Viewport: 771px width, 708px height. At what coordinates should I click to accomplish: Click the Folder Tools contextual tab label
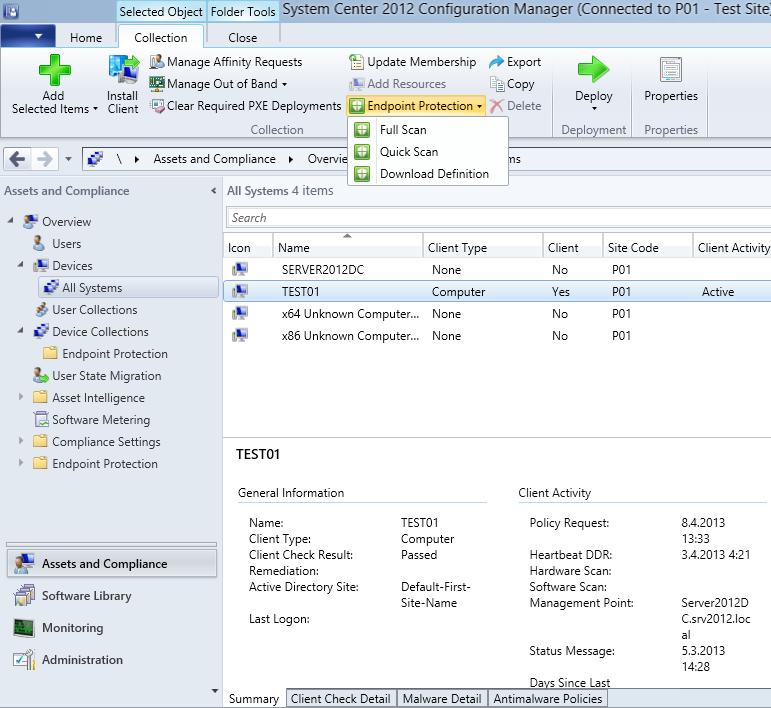(x=243, y=11)
